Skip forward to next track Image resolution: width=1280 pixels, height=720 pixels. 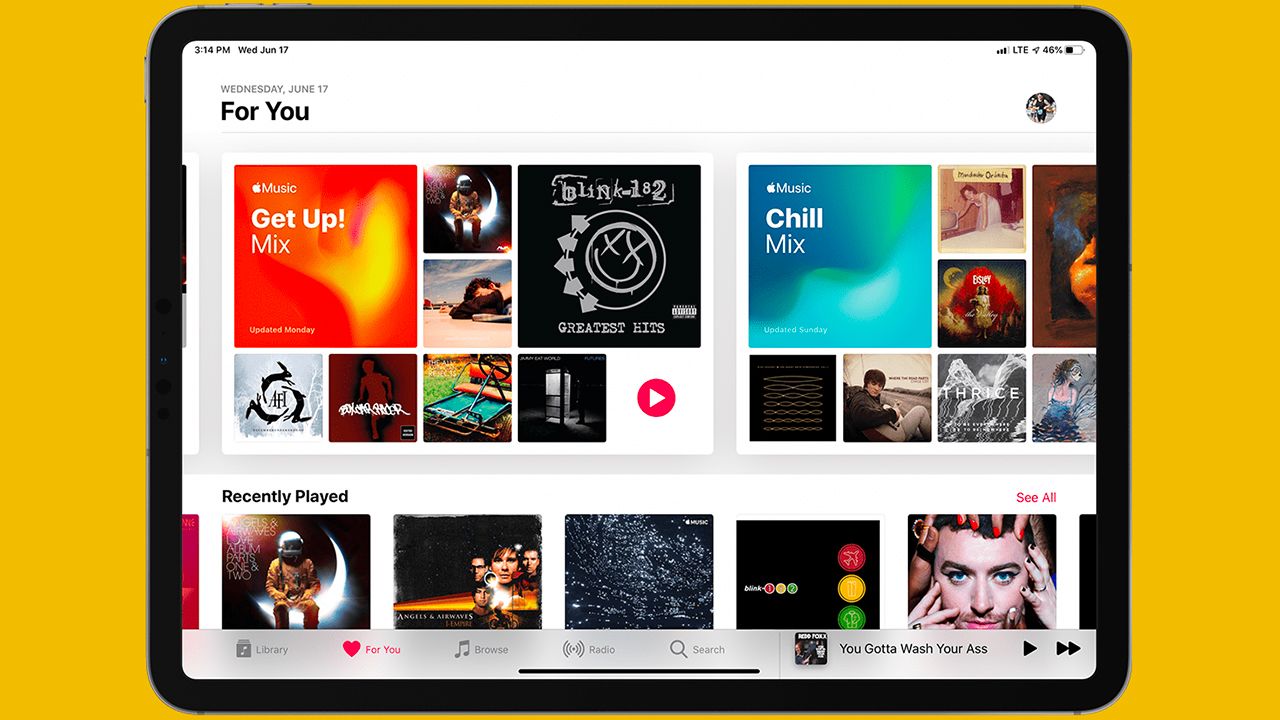(x=1069, y=649)
